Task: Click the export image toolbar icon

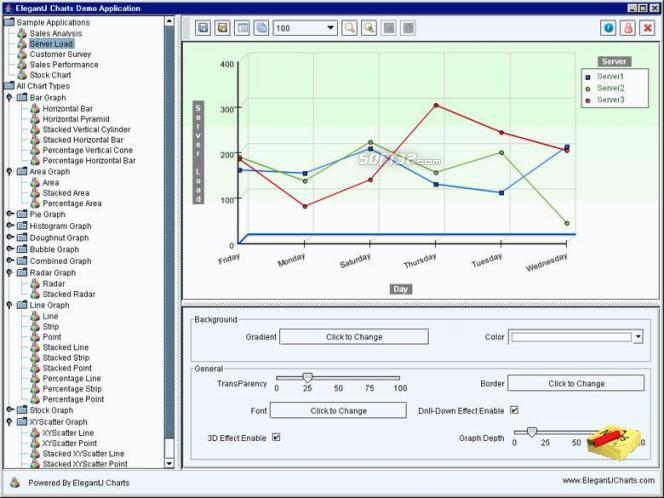Action: (222, 28)
